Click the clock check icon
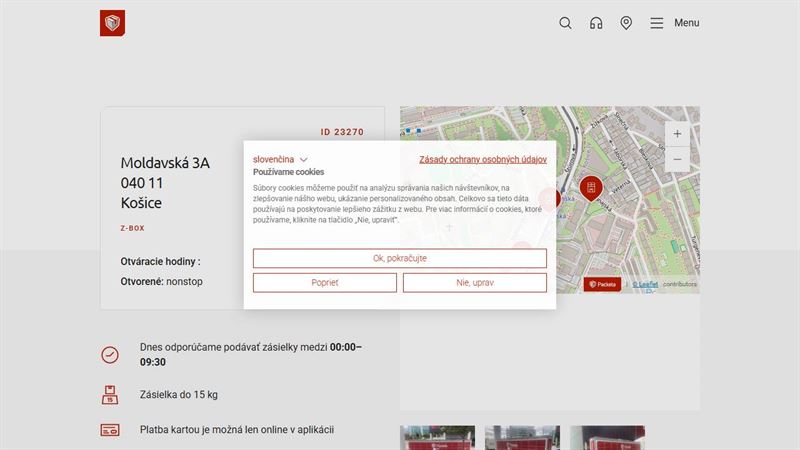 click(110, 355)
